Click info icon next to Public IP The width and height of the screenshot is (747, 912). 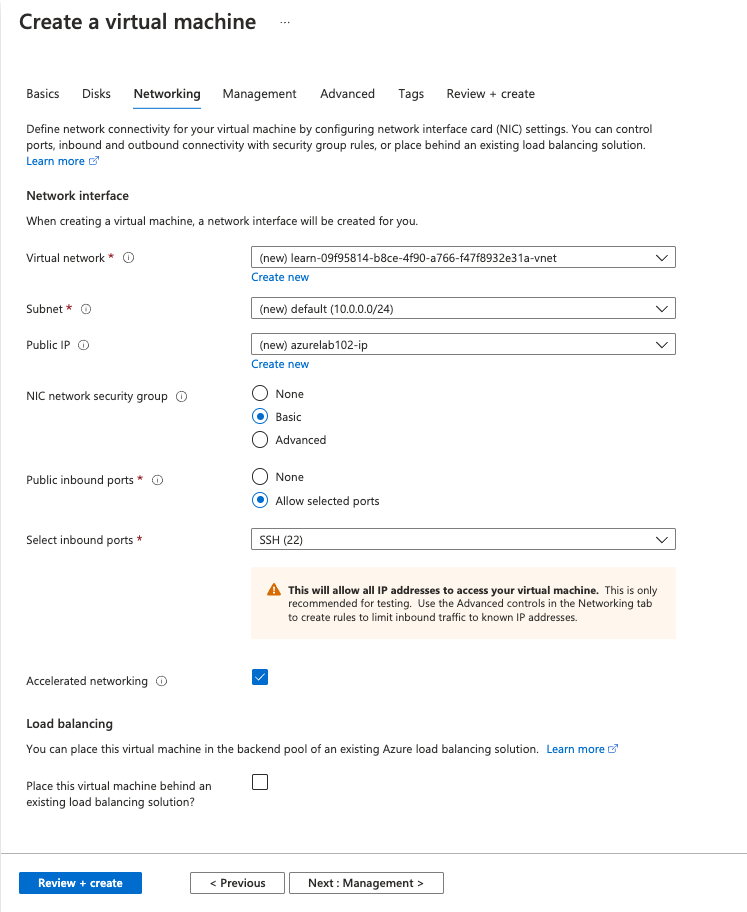(x=83, y=345)
